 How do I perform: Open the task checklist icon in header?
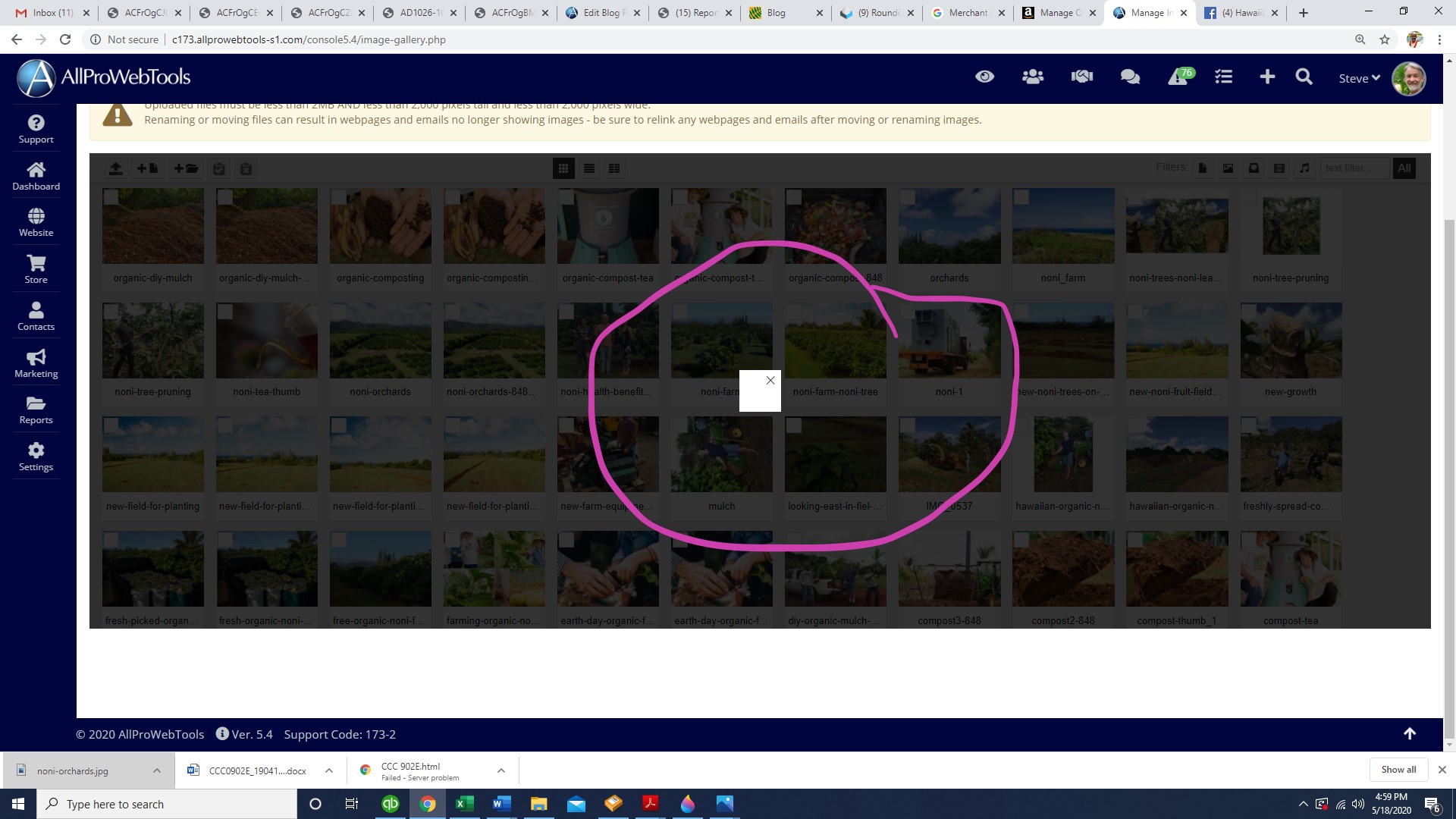point(1223,77)
